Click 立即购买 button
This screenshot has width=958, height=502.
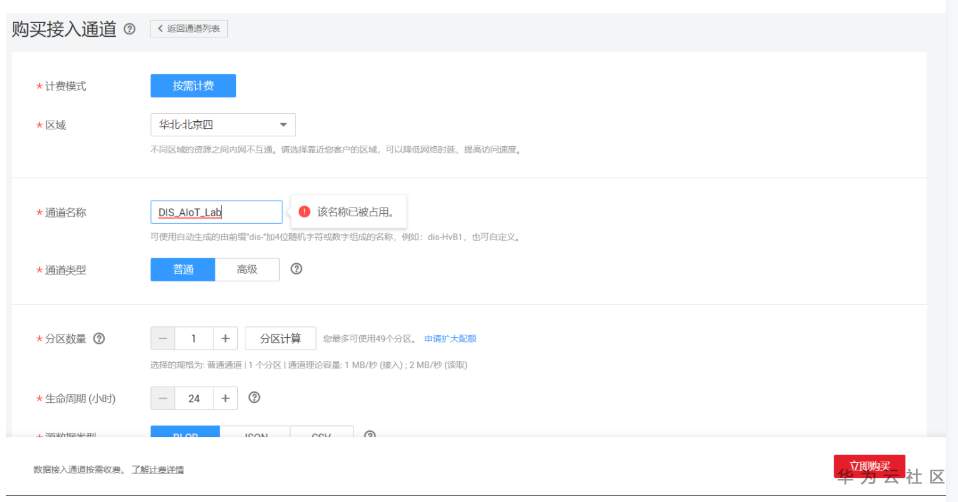[869, 467]
